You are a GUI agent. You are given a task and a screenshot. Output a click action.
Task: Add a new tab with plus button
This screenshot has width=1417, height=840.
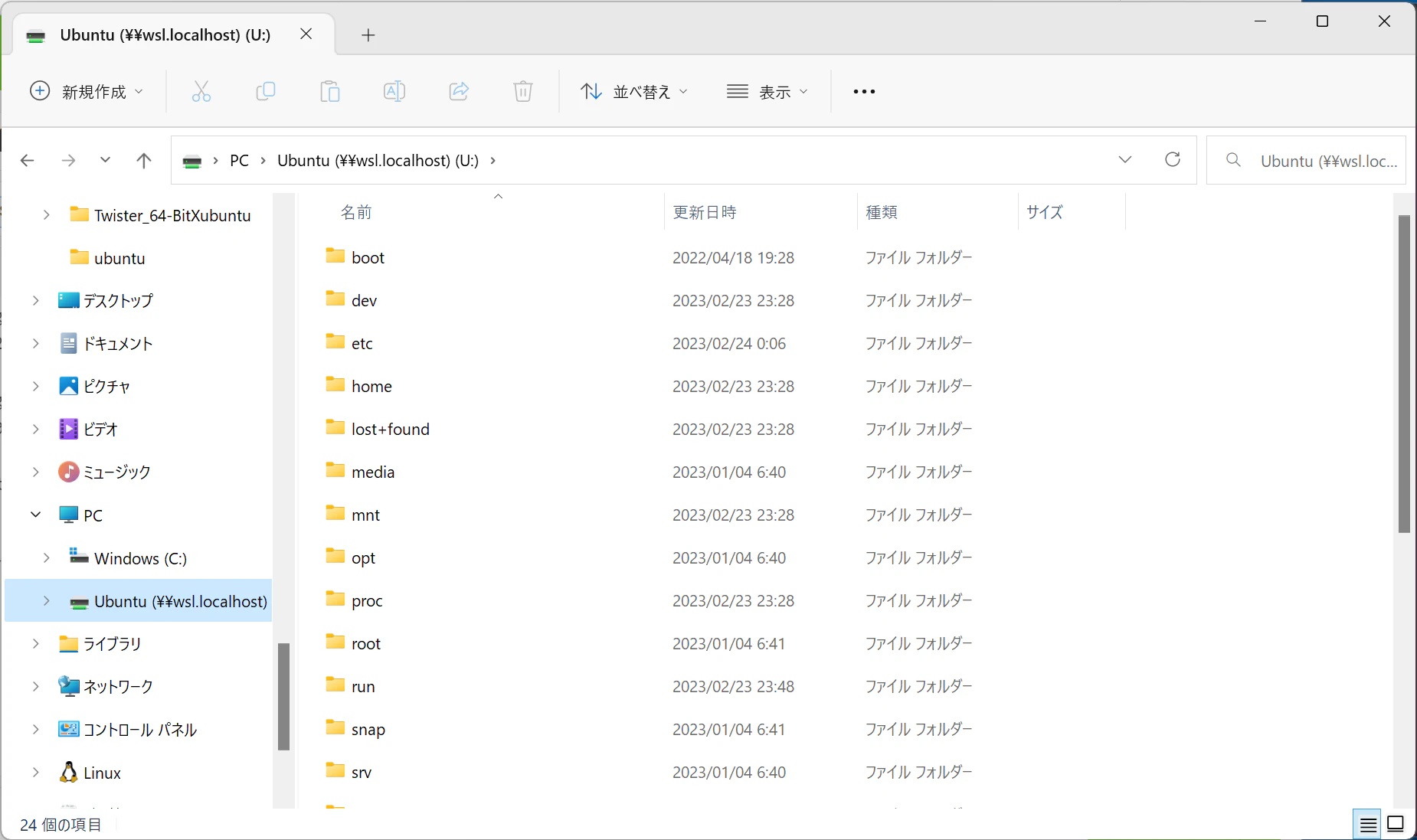click(x=368, y=34)
